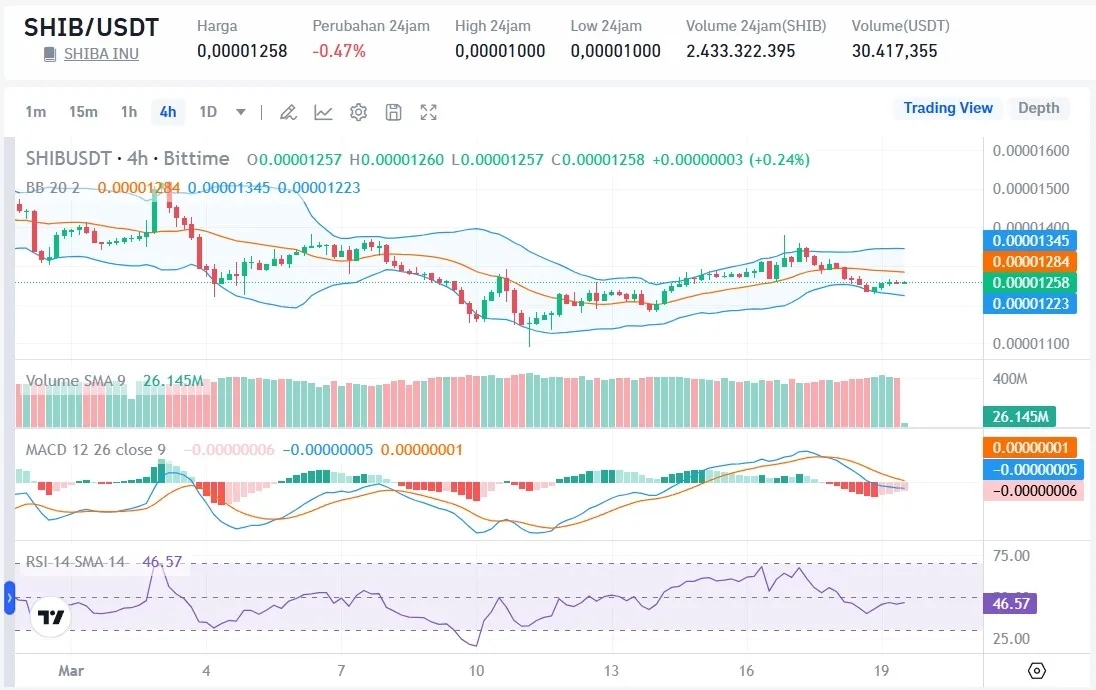Image resolution: width=1096 pixels, height=690 pixels.
Task: Switch to the Trading View tab
Action: tap(948, 108)
